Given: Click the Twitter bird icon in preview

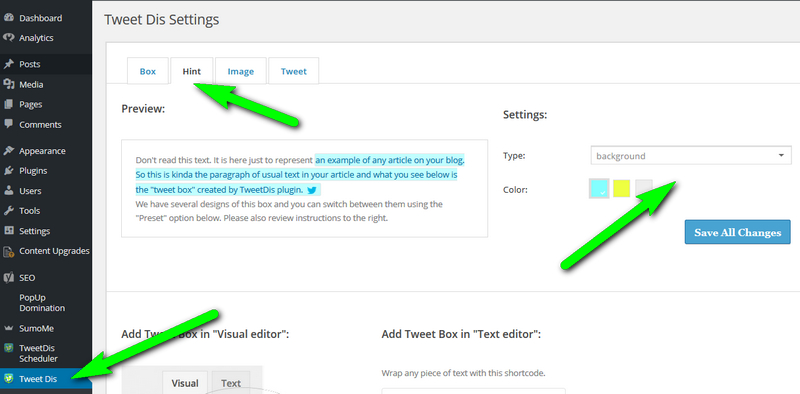Looking at the screenshot, I should click(x=312, y=190).
